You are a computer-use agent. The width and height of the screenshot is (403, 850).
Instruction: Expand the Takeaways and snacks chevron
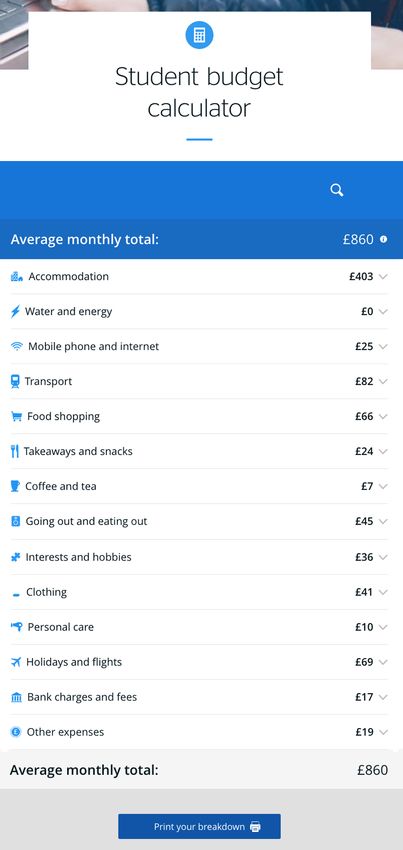(383, 452)
